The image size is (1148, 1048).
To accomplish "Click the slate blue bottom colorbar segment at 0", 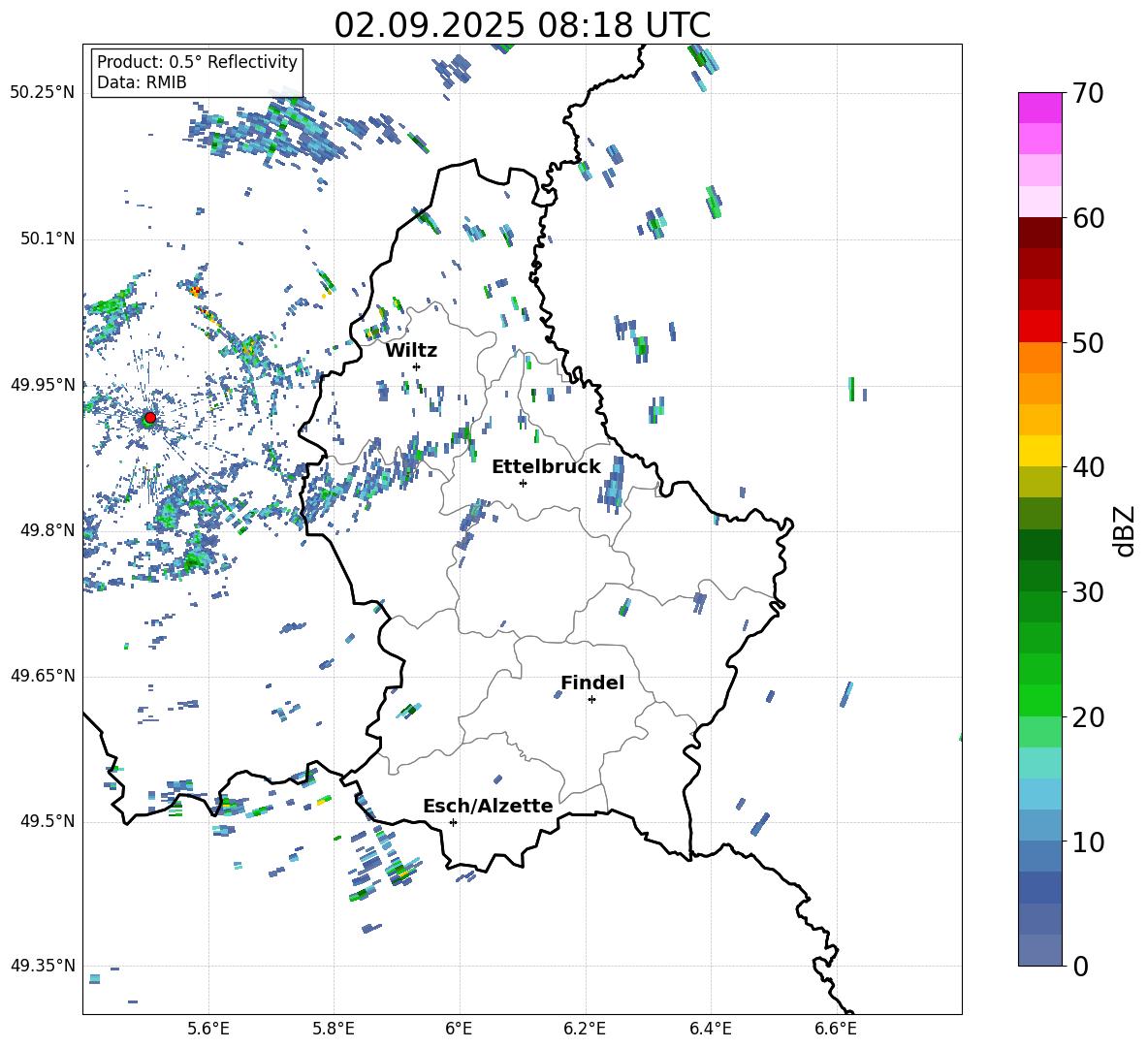I will point(1040,950).
